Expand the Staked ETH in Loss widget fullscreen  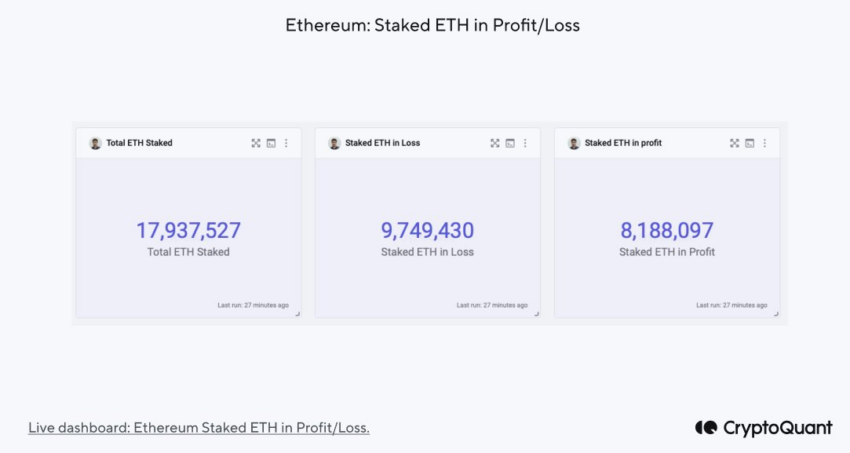click(495, 143)
